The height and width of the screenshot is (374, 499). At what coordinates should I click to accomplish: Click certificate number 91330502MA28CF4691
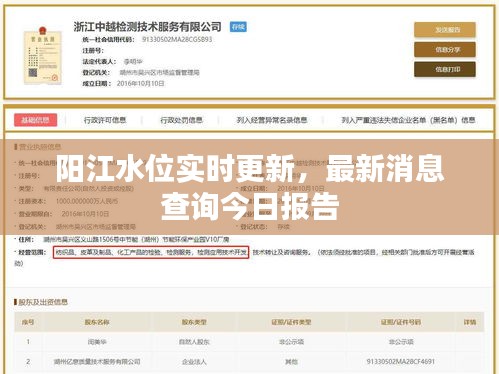[401, 361]
